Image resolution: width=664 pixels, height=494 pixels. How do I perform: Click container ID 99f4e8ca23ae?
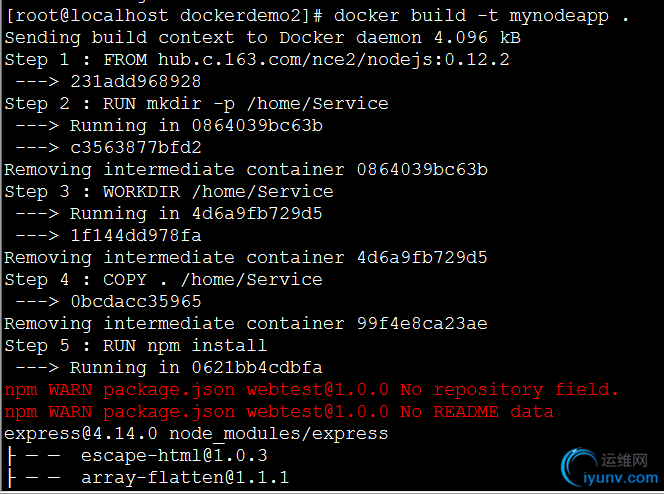point(422,324)
